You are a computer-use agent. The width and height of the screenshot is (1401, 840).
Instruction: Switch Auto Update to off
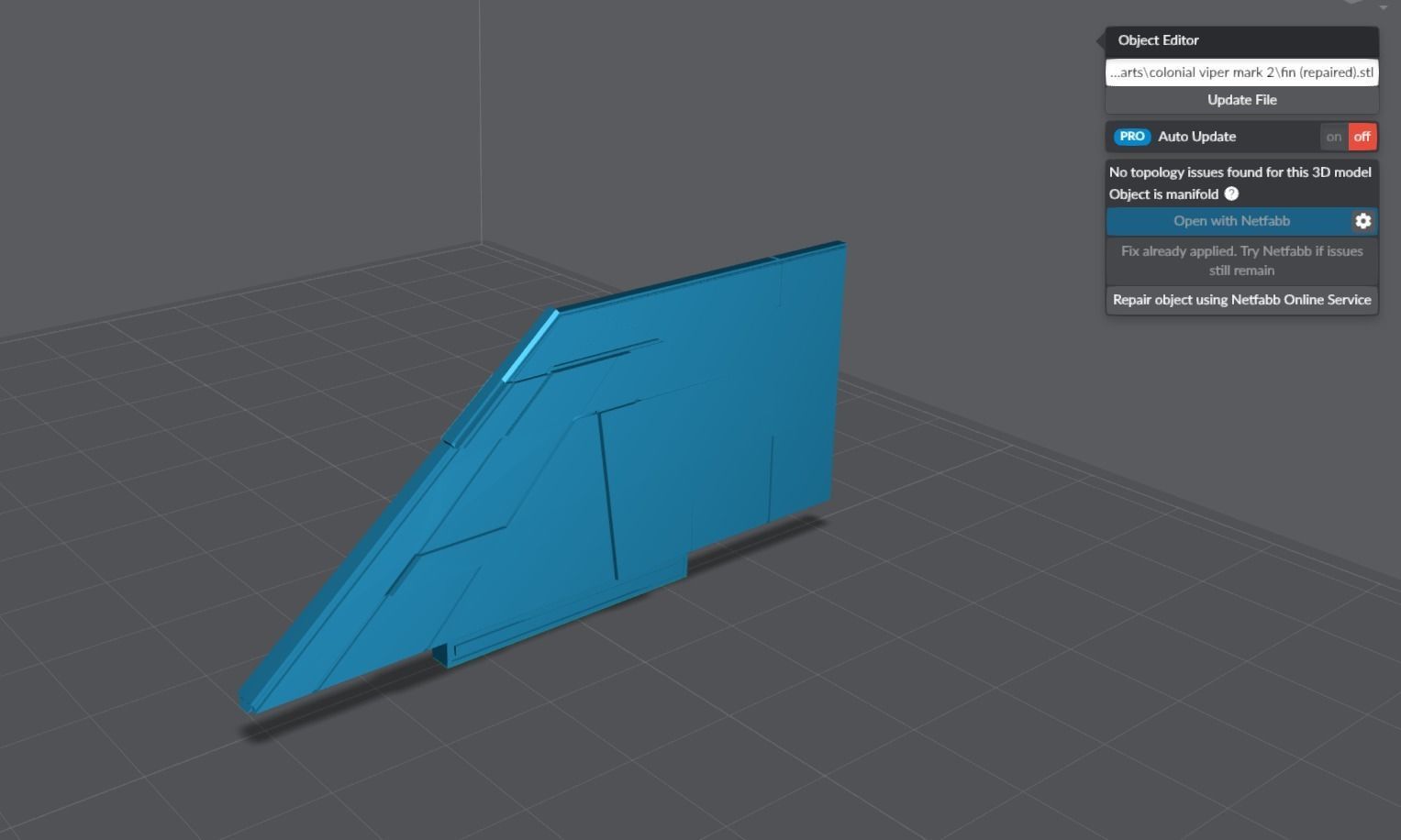point(1362,137)
